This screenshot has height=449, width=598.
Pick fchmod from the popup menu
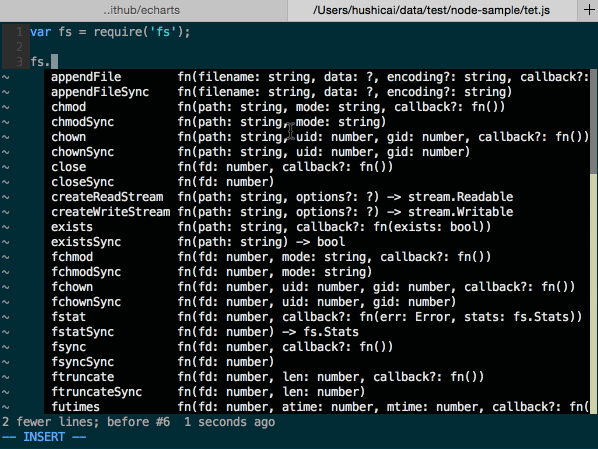pos(317,257)
